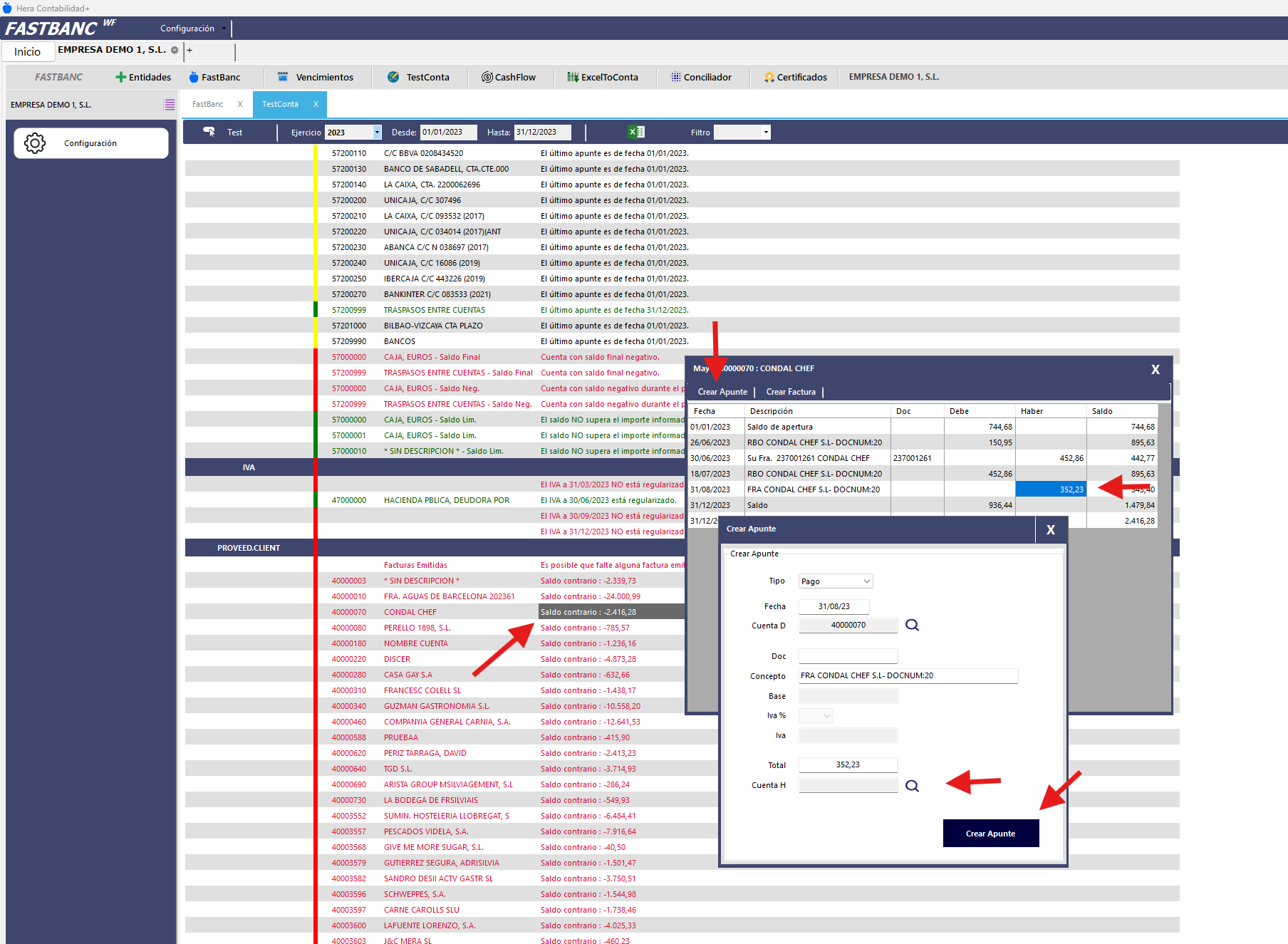This screenshot has height=944, width=1288.
Task: Click the list icon beside EMPRESA DEMO sidebar header
Action: pos(169,105)
